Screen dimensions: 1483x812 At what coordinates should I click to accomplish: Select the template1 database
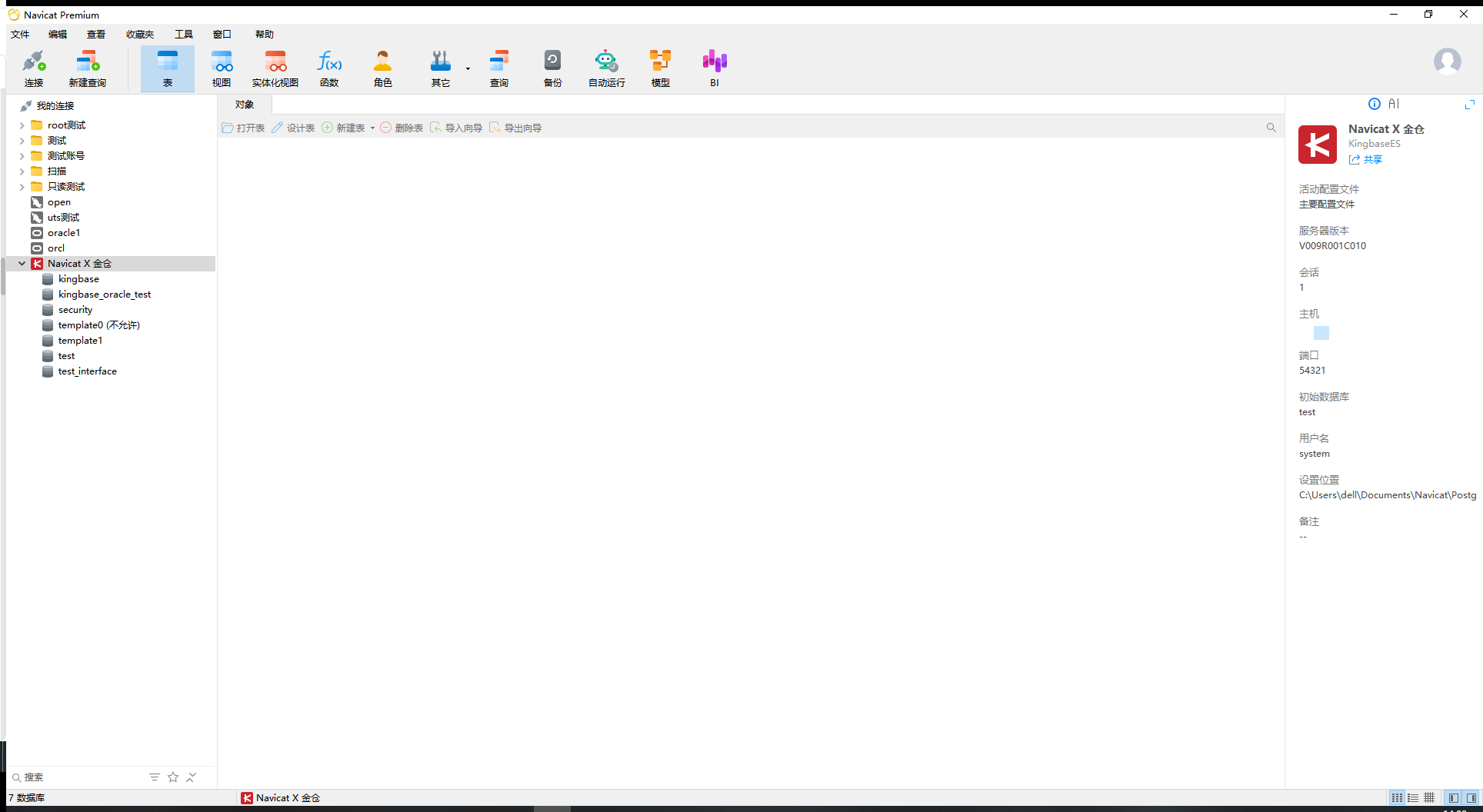(x=80, y=341)
